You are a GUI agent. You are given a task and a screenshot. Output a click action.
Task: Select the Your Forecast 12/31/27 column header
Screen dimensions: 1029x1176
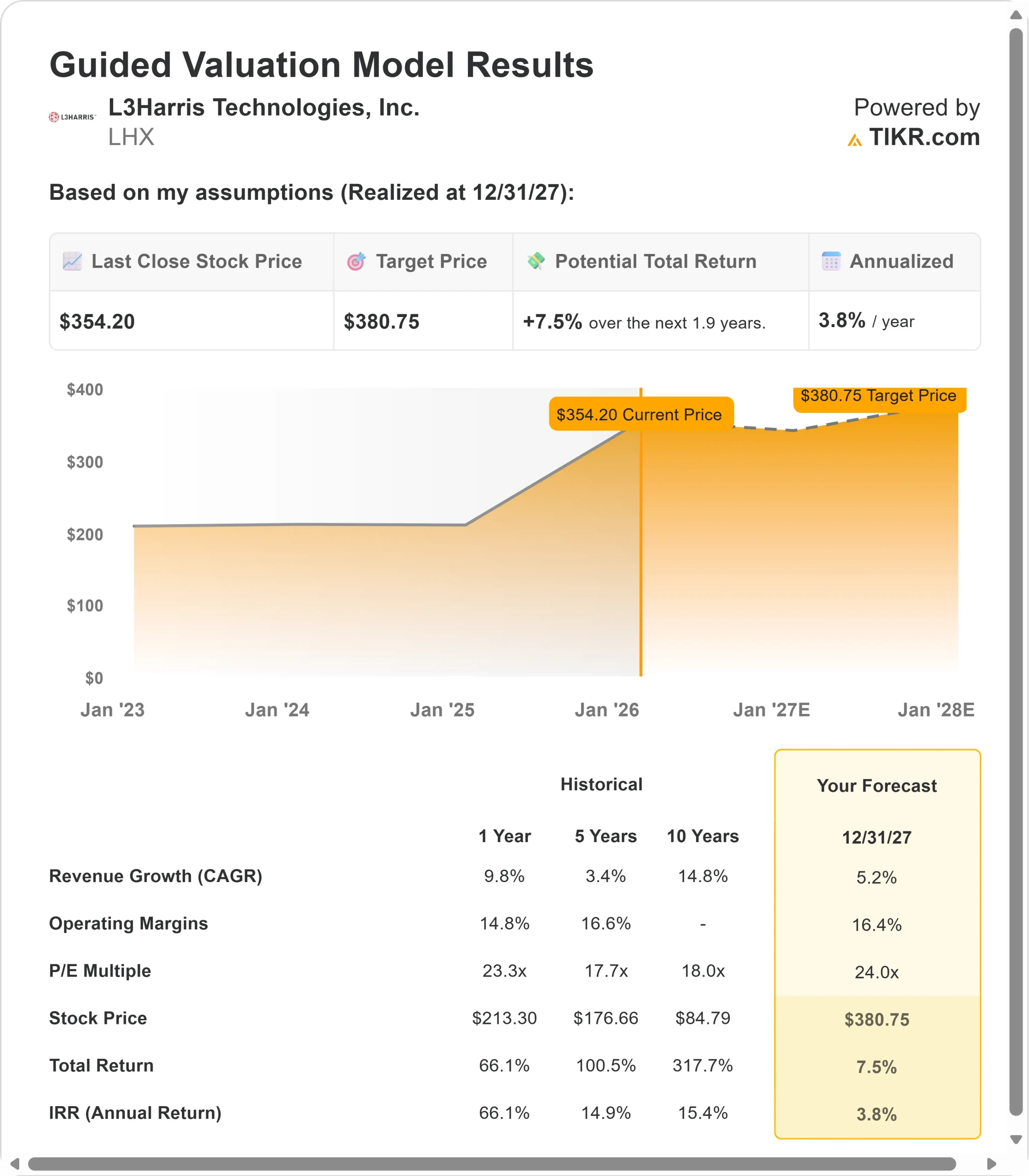876,837
